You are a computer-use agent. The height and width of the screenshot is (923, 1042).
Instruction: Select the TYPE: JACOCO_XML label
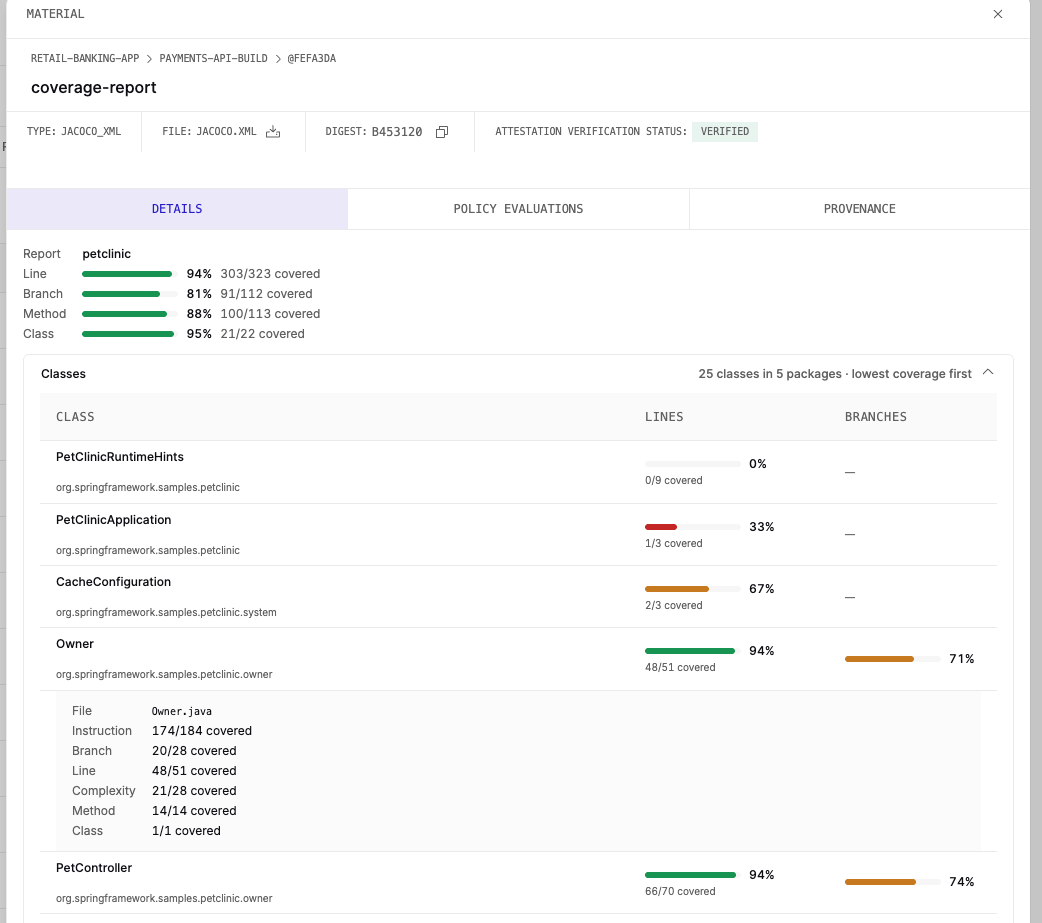tap(74, 132)
